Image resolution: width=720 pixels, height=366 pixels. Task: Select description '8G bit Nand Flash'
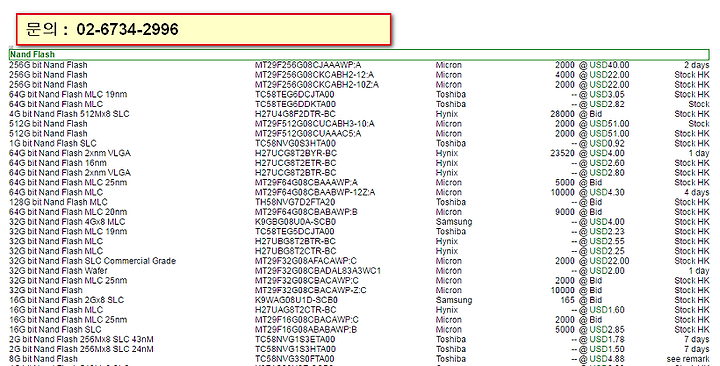point(44,359)
